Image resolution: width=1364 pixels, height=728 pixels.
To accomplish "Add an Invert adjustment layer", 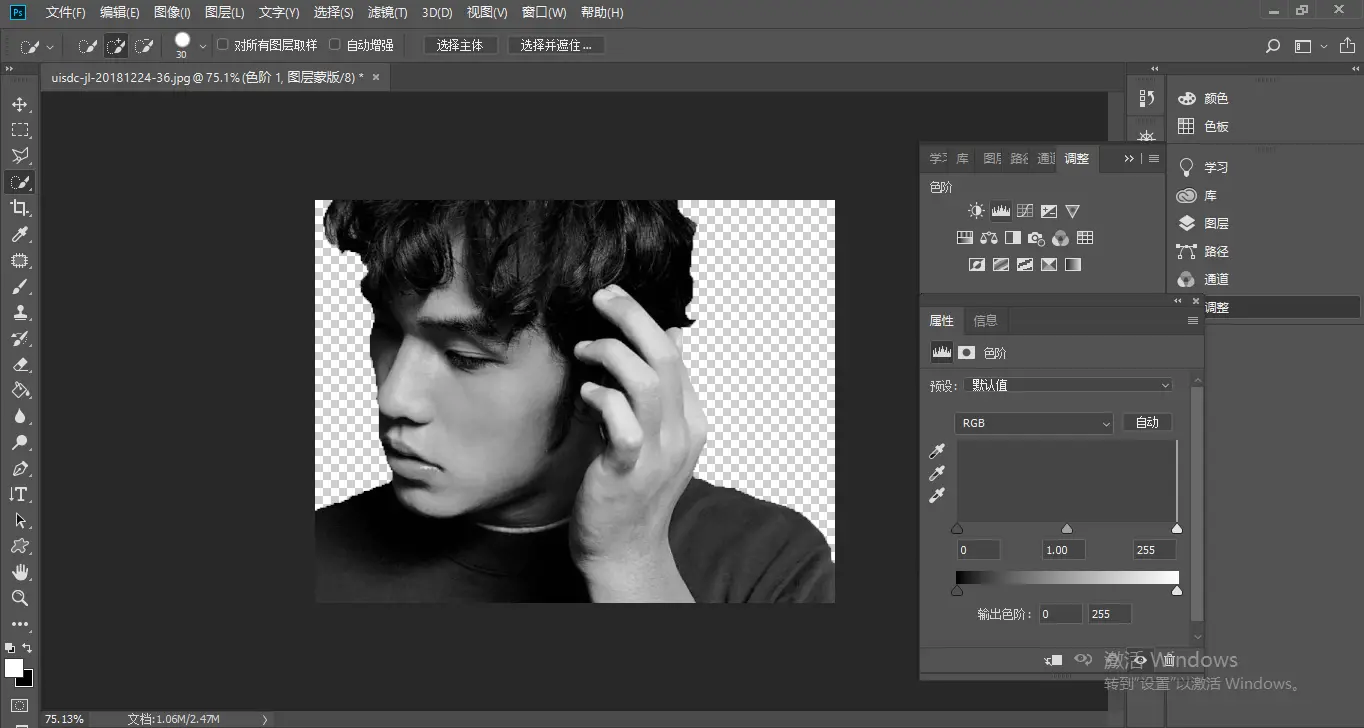I will click(977, 265).
